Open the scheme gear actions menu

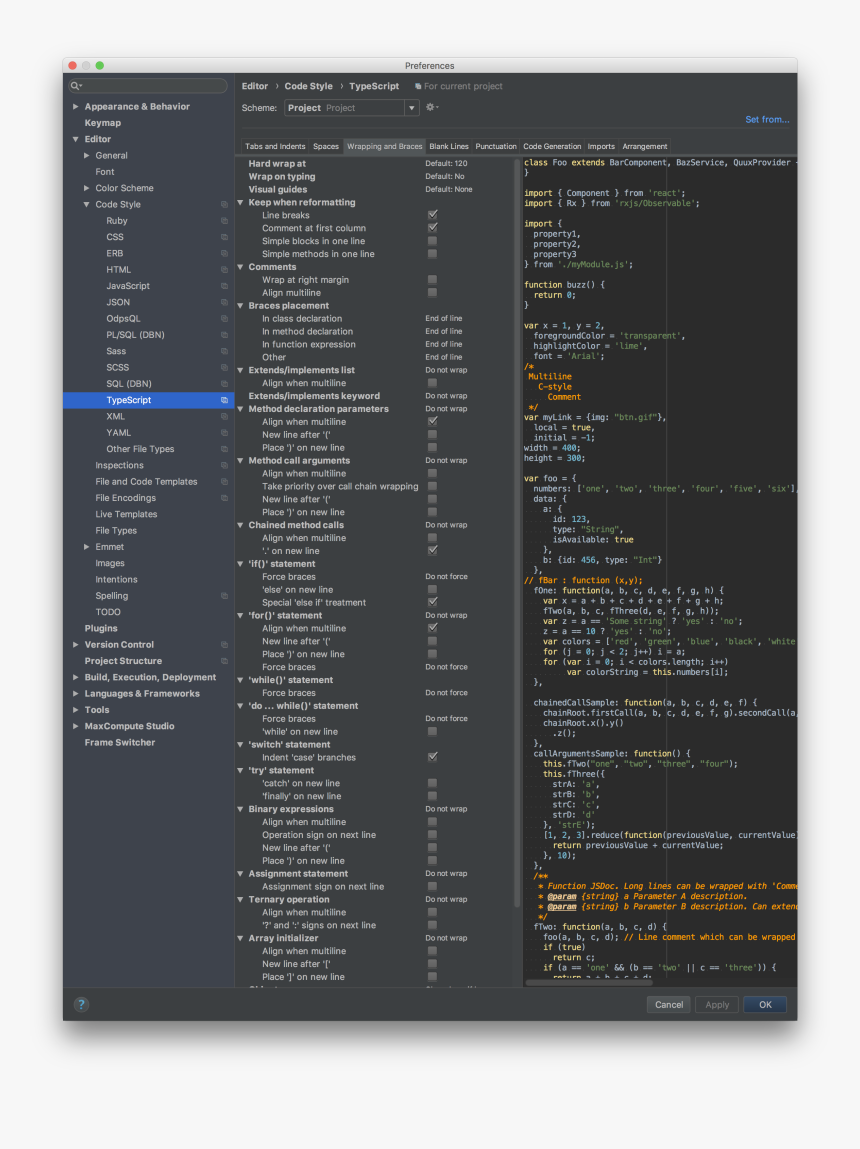431,108
